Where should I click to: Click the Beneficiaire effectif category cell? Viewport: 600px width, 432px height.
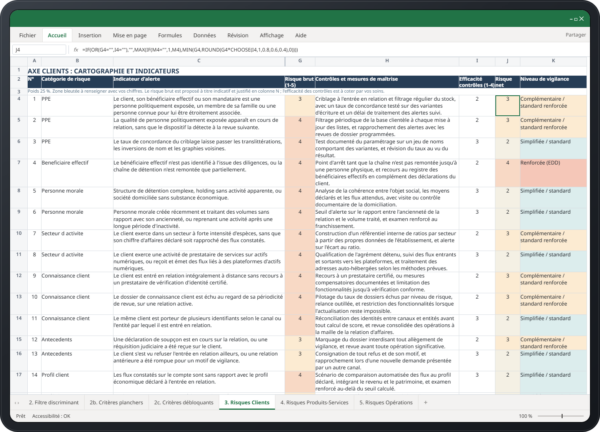tap(77, 173)
